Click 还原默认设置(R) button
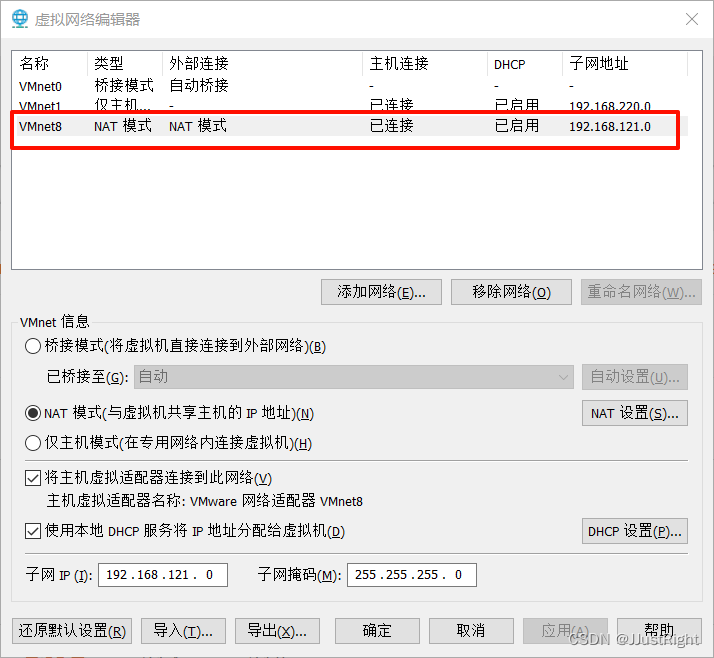This screenshot has height=658, width=714. pyautogui.click(x=72, y=631)
